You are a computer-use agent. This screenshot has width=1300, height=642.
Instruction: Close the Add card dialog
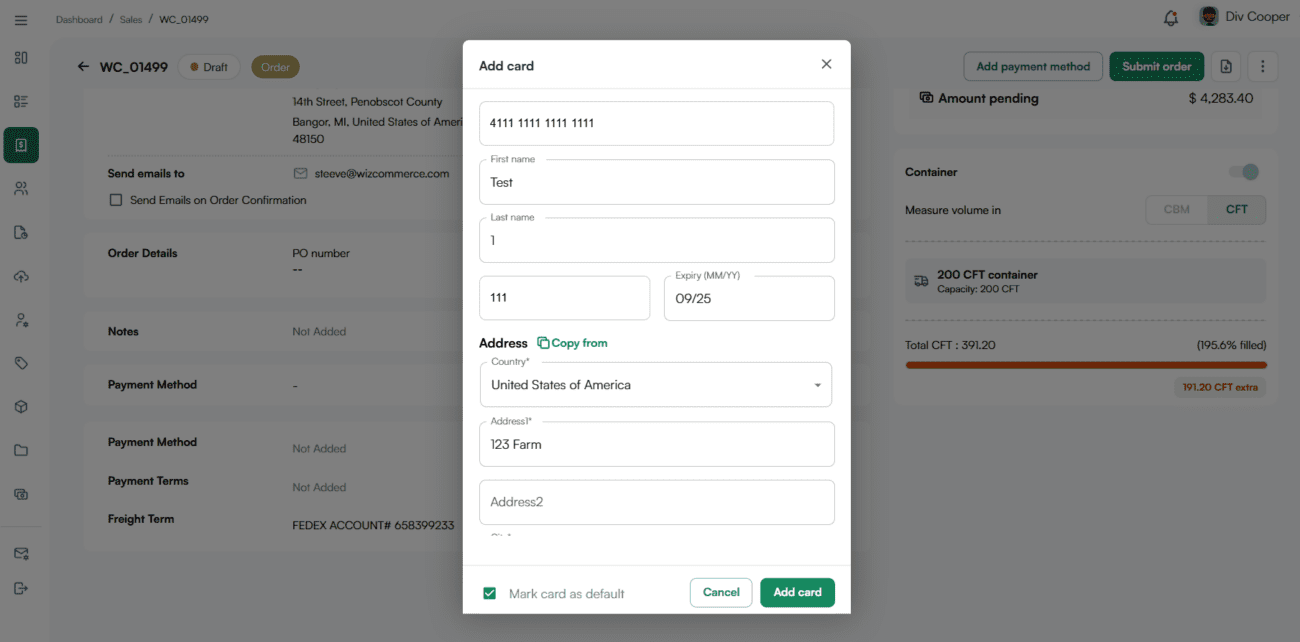point(826,64)
